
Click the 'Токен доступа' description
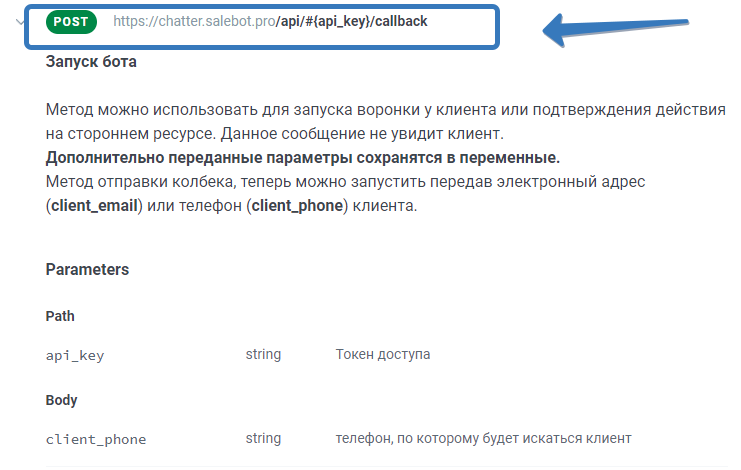(383, 355)
